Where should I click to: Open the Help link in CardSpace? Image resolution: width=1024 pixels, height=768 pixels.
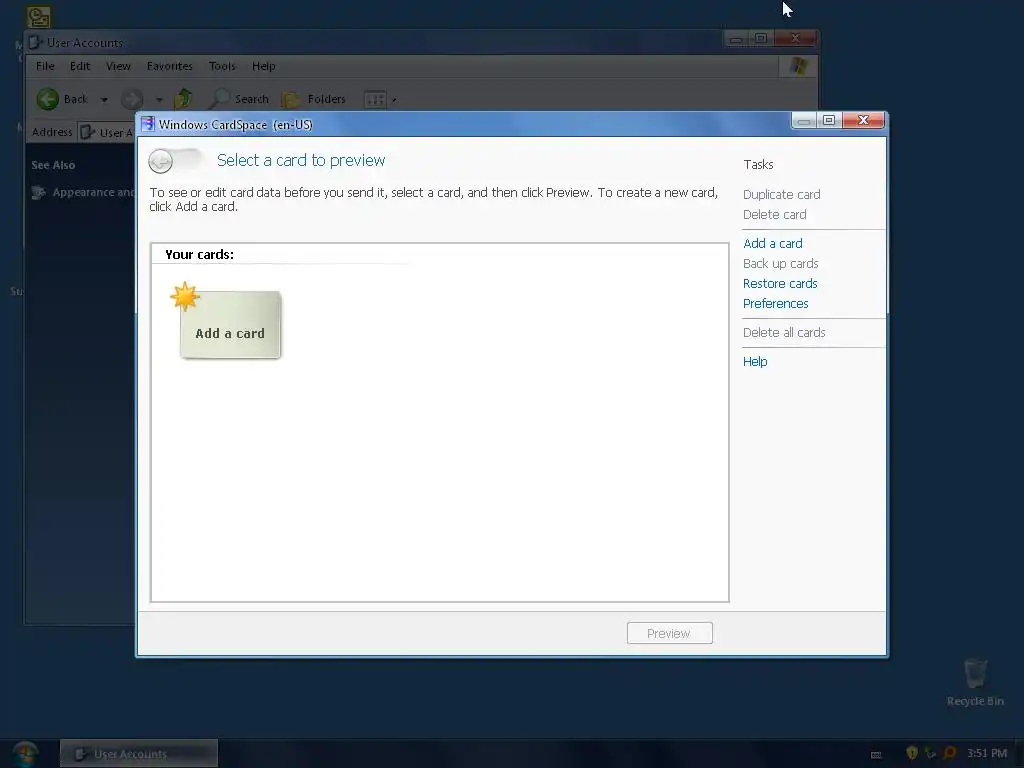[755, 361]
